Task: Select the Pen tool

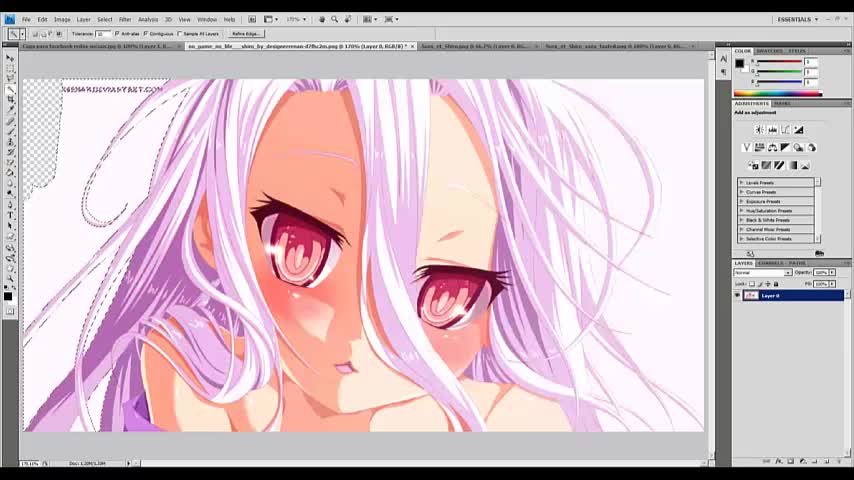Action: (10, 205)
